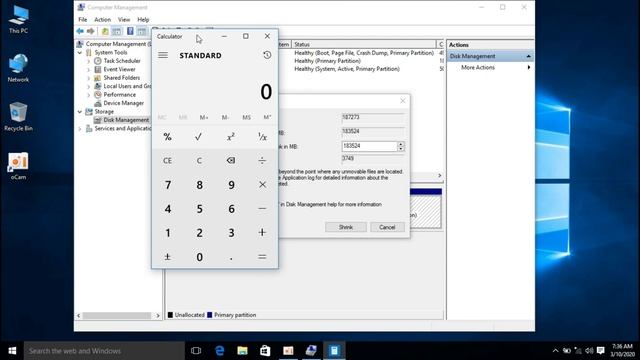
Task: Open the Calculator hamburger navigation menu
Action: click(x=163, y=55)
